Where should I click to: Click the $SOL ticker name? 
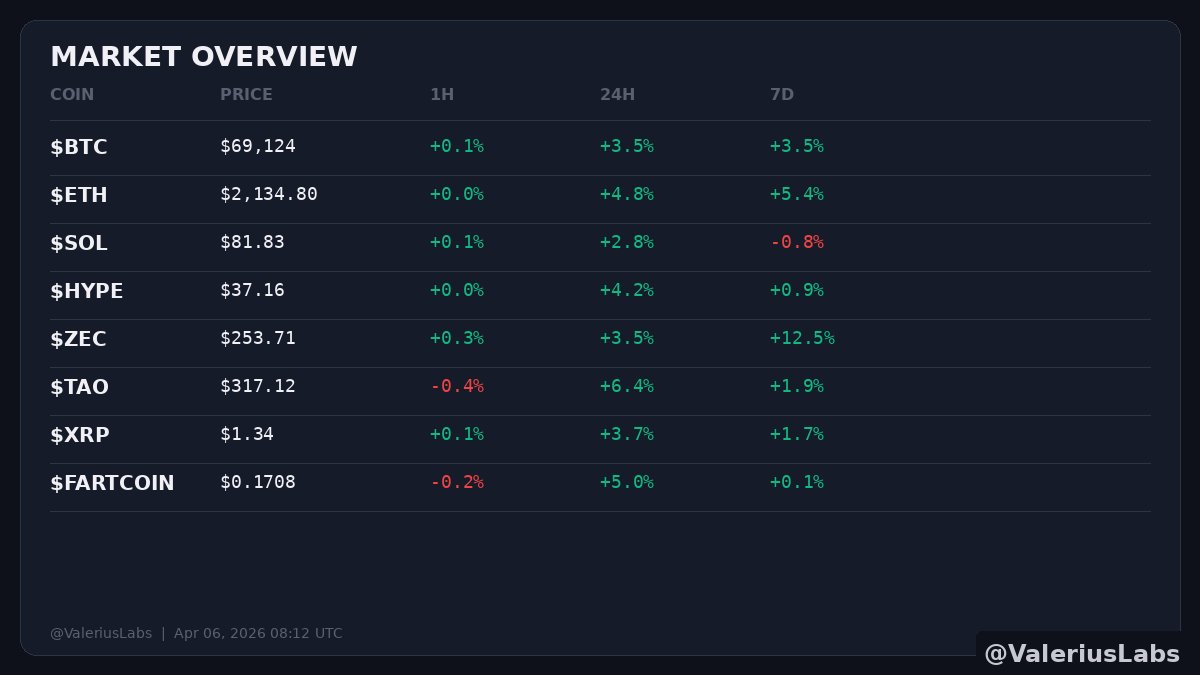(x=79, y=243)
